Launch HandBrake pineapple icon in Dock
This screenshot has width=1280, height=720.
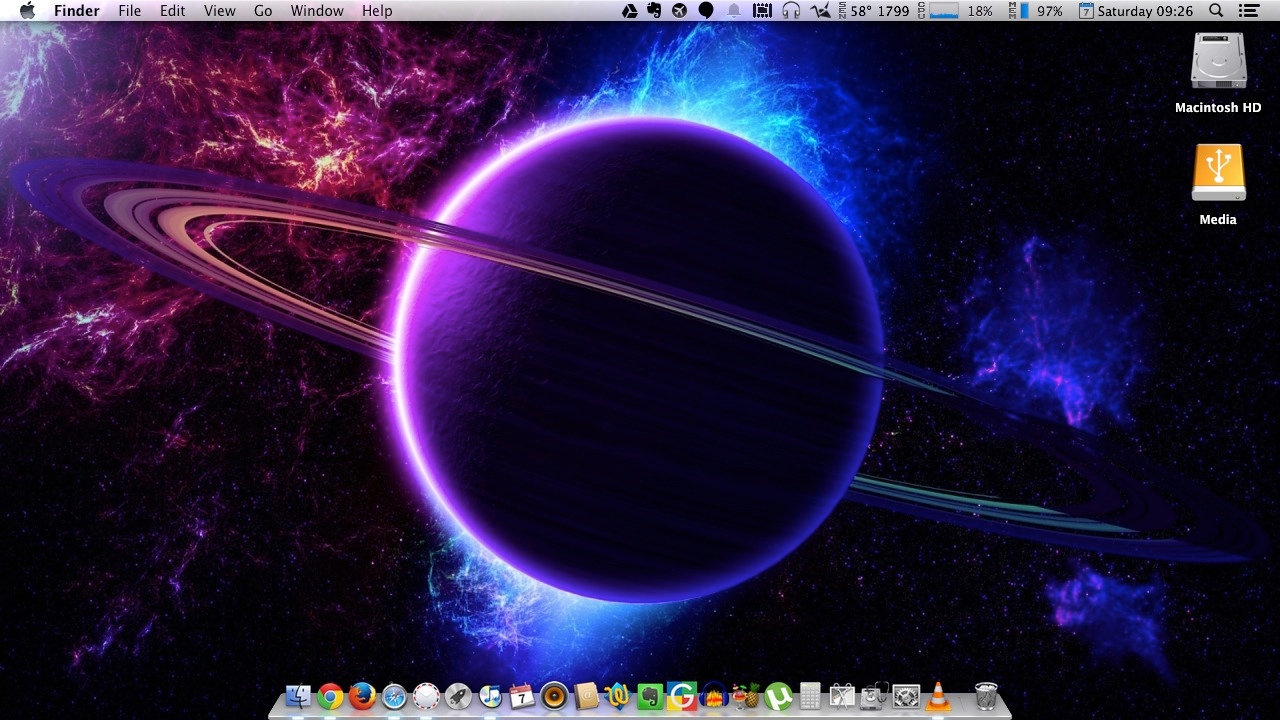pos(746,696)
